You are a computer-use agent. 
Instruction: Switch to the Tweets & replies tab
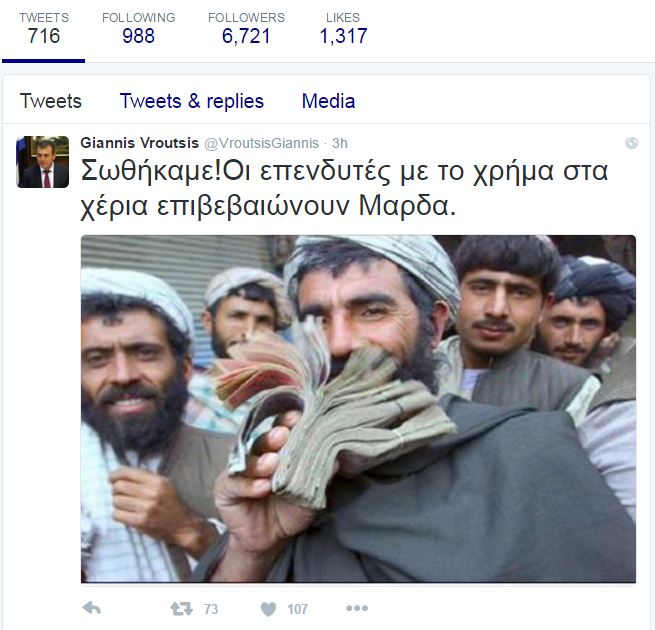(x=192, y=101)
